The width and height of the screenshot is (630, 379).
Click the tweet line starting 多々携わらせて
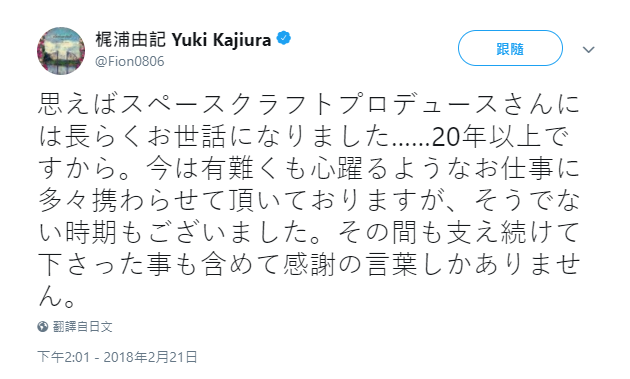309,201
